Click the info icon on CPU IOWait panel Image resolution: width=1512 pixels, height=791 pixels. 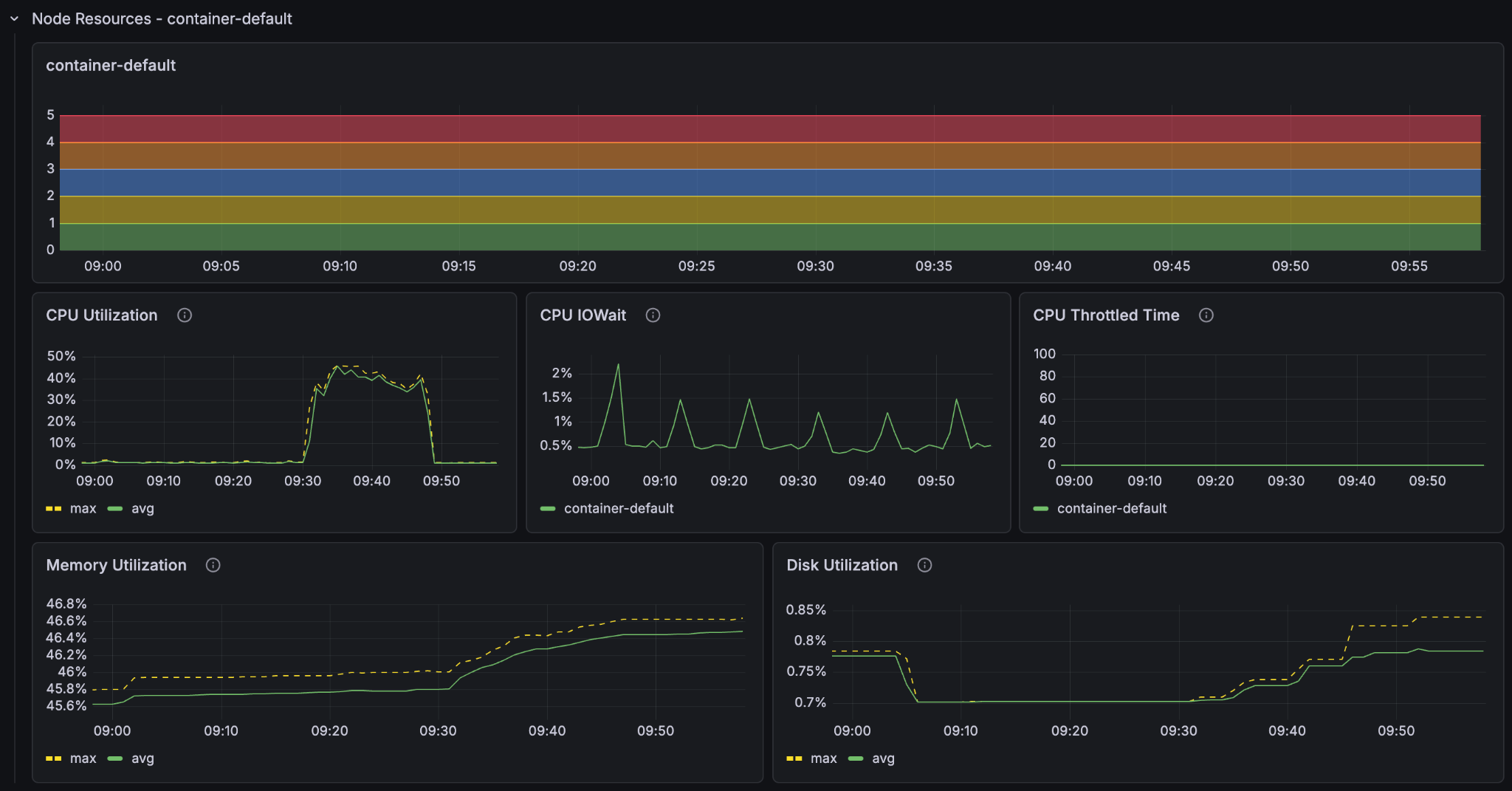point(653,315)
